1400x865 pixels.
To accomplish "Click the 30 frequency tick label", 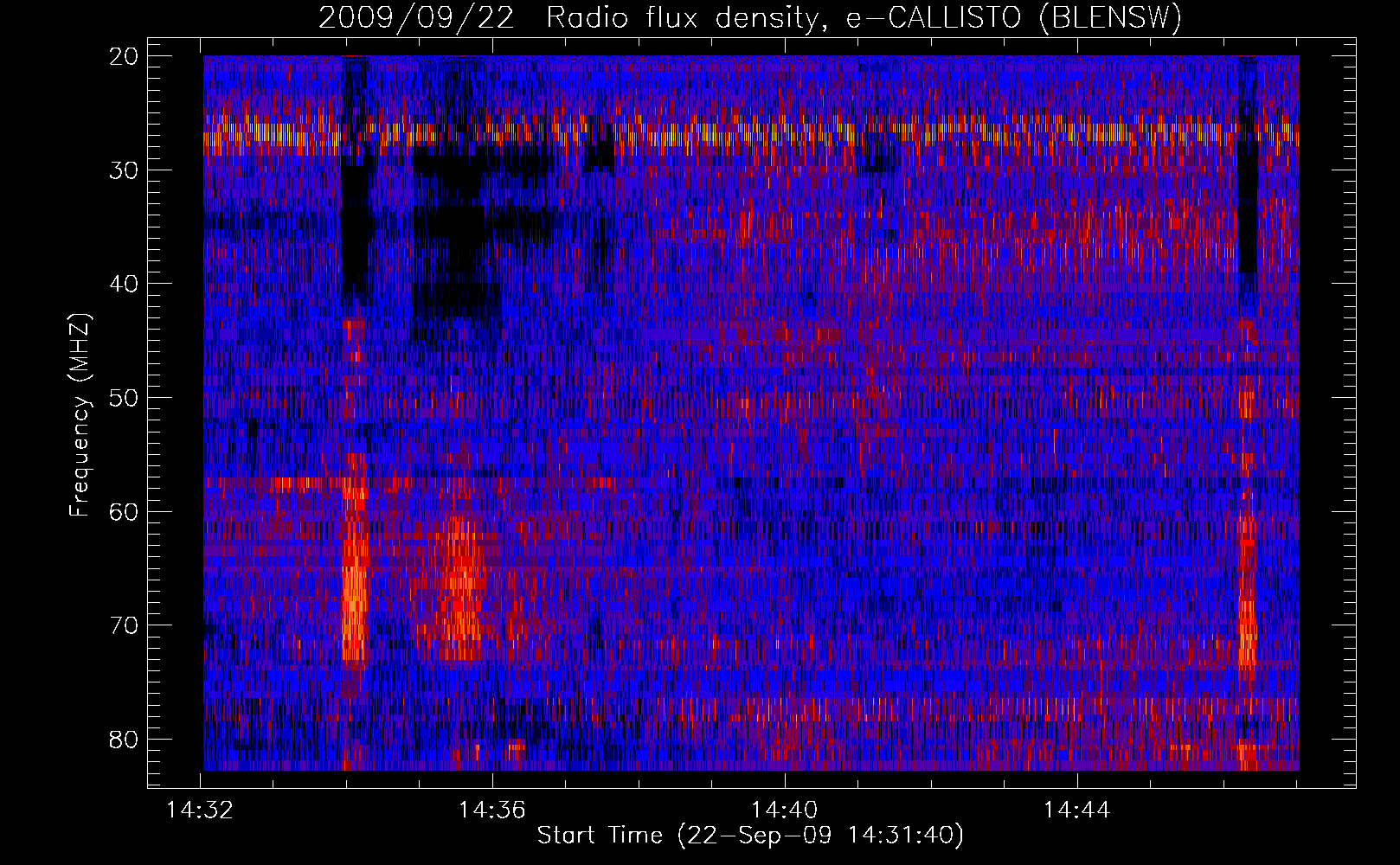I will [x=125, y=170].
